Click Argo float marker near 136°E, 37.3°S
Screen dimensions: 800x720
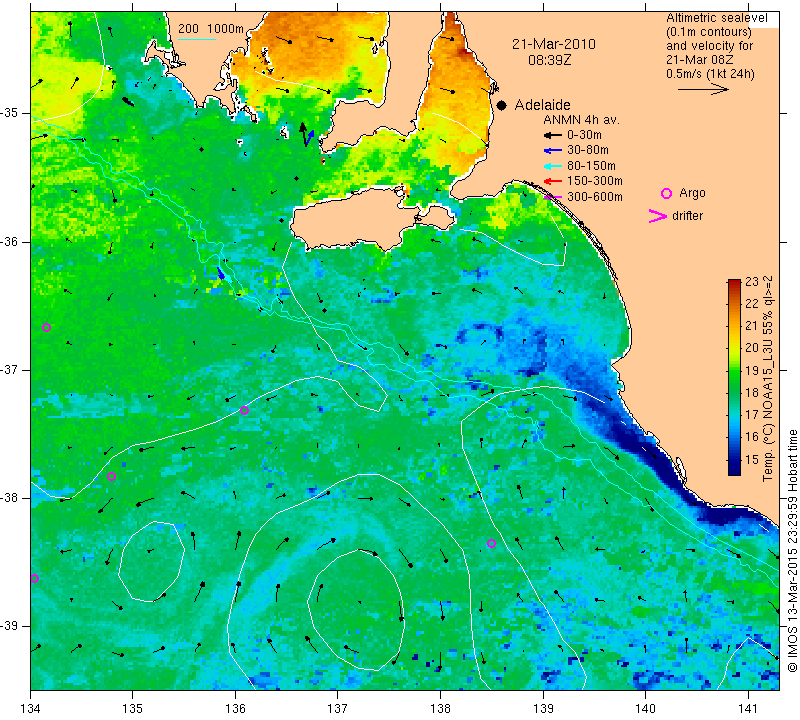pos(244,411)
